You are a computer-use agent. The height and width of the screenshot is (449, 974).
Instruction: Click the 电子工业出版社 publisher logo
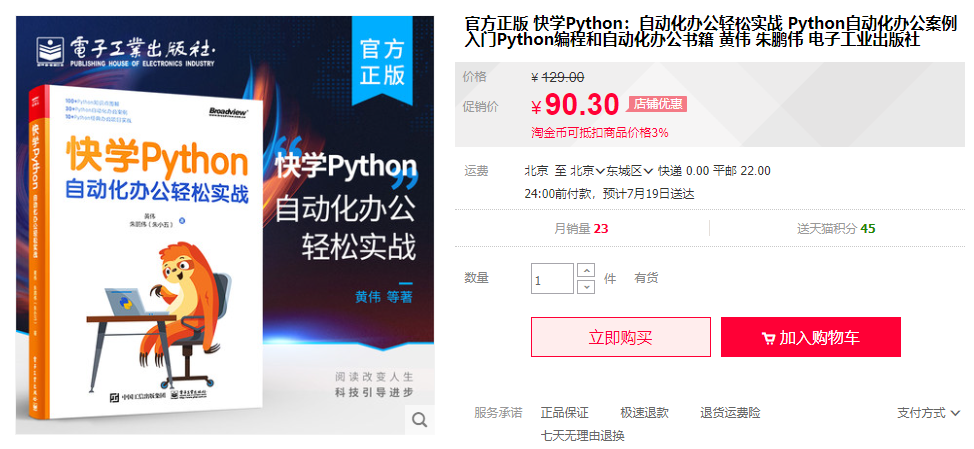tap(125, 51)
